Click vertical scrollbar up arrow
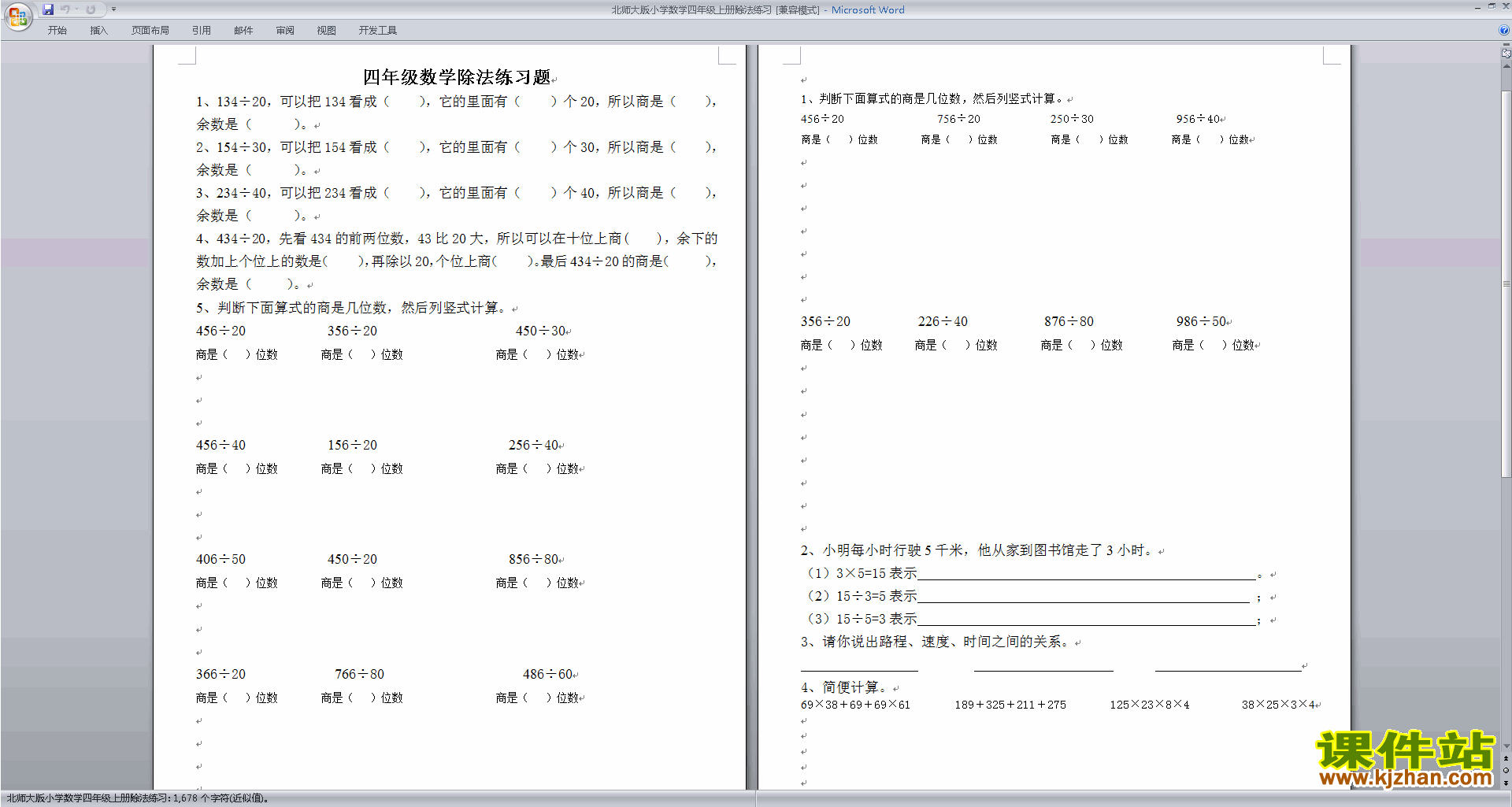Image resolution: width=1512 pixels, height=807 pixels. pyautogui.click(x=1506, y=66)
